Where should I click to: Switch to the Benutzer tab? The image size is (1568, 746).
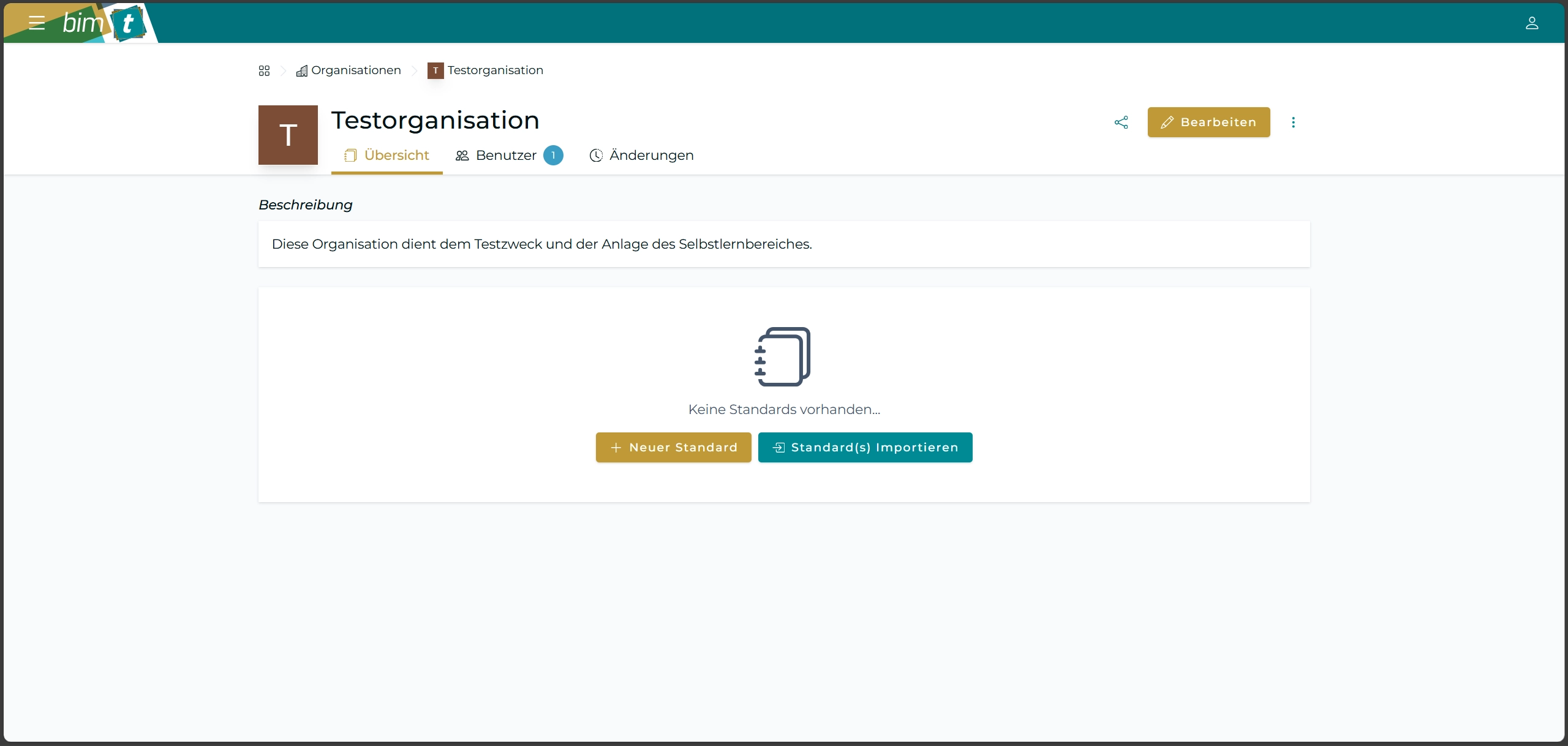tap(497, 156)
